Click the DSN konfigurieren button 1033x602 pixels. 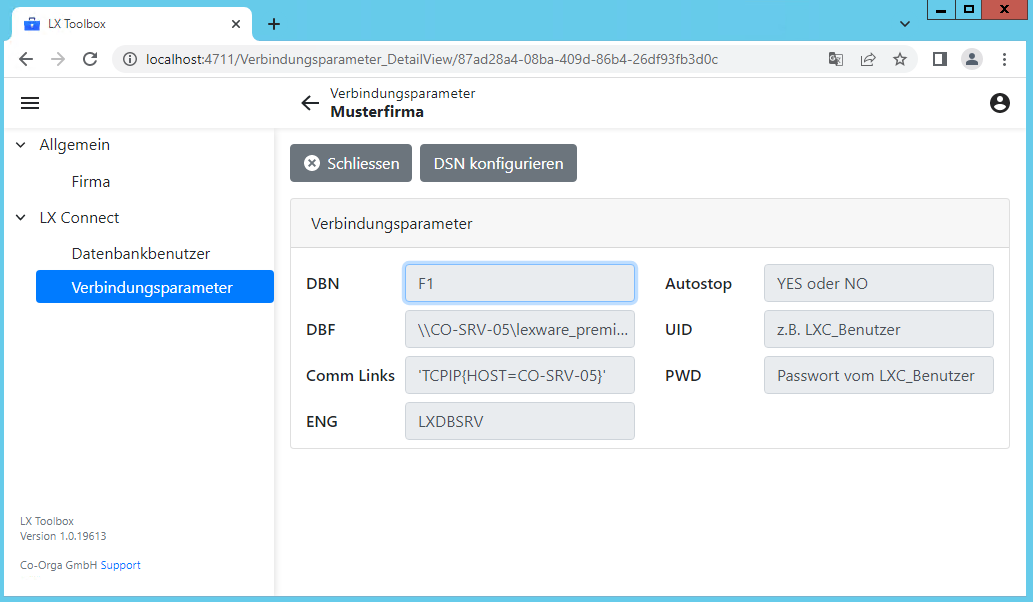tap(498, 164)
